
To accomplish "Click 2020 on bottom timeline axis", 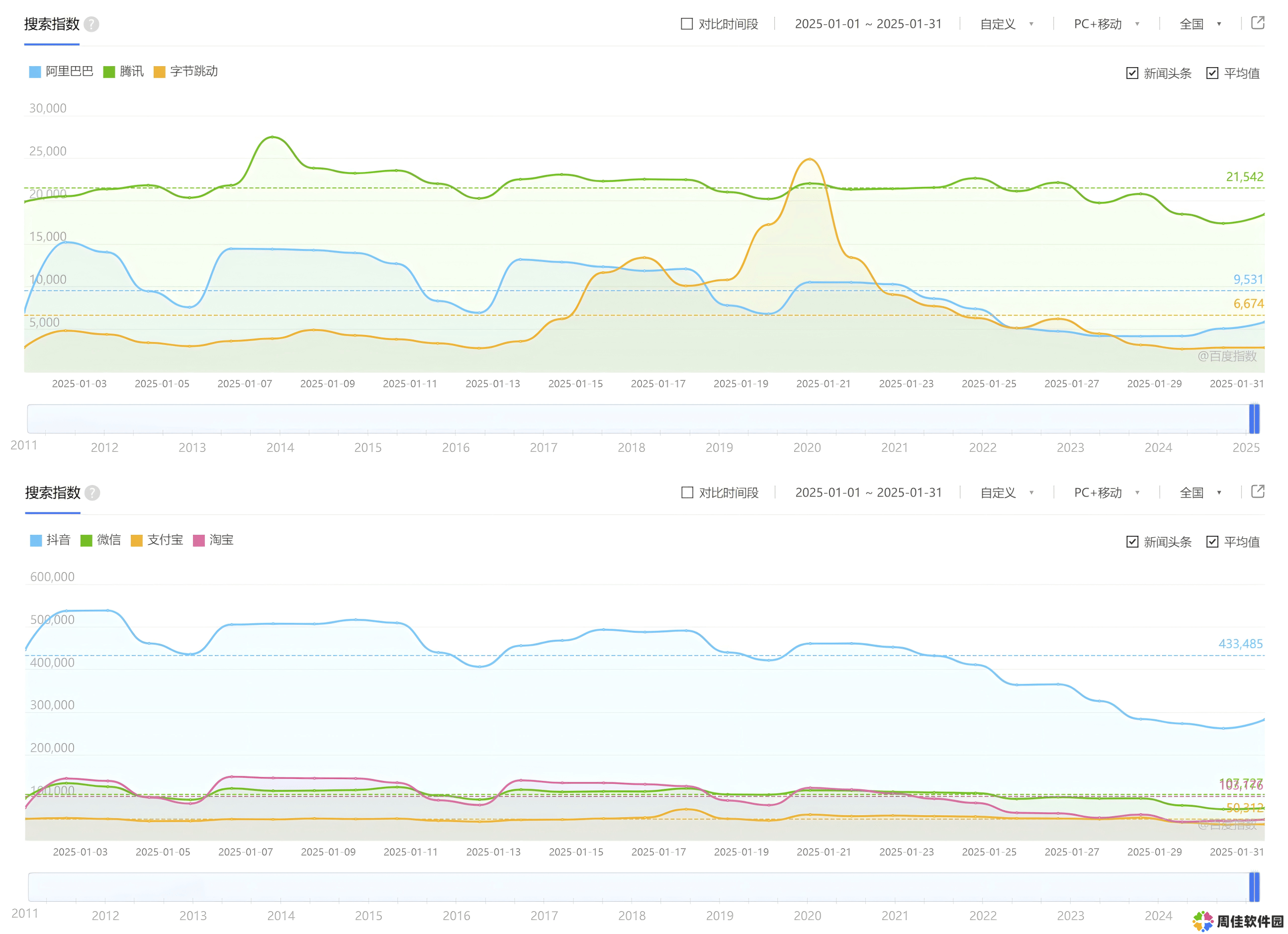I will point(808,917).
